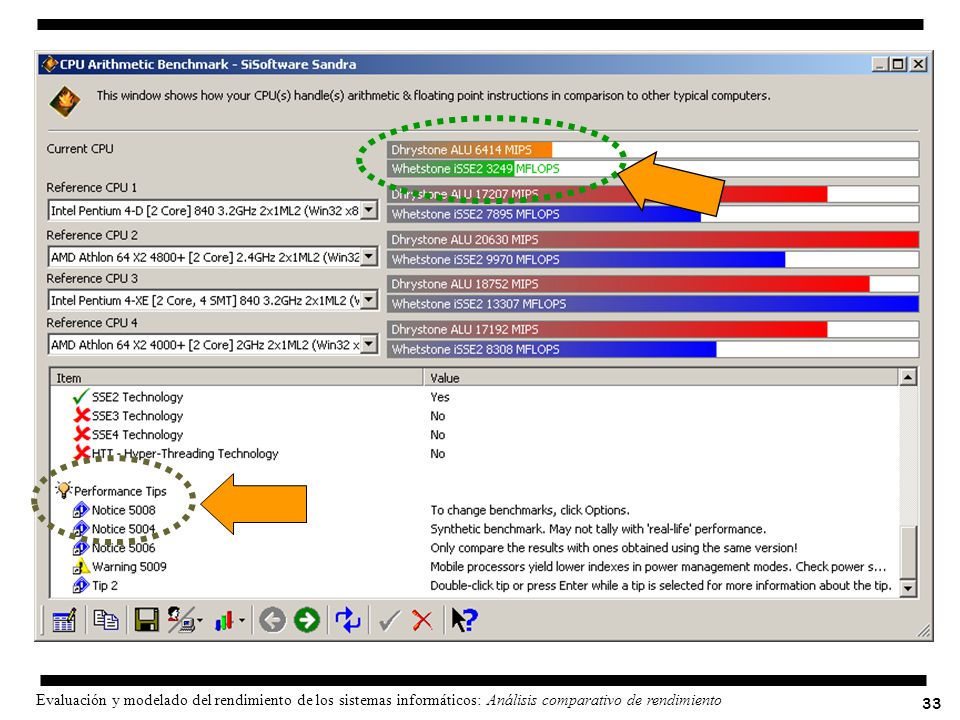Screen dimensions: 960x720
Task: Click the blue Refresh arrows icon
Action: (348, 620)
